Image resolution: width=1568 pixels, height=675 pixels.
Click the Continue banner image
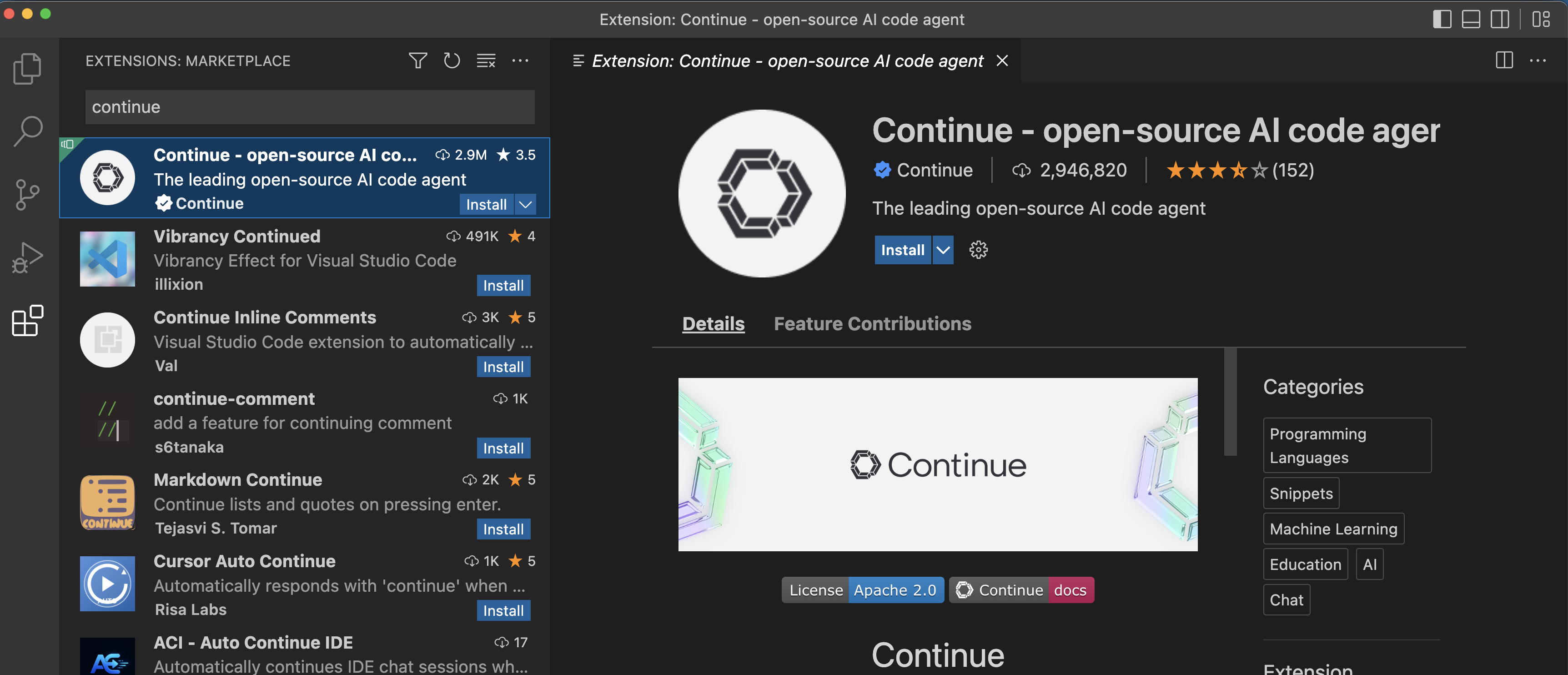coord(937,464)
